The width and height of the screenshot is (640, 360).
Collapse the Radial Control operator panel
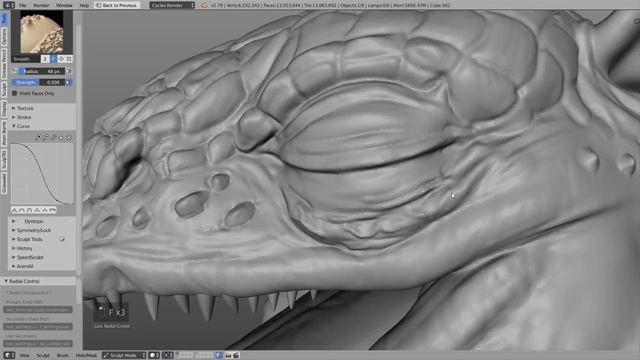tap(24, 281)
